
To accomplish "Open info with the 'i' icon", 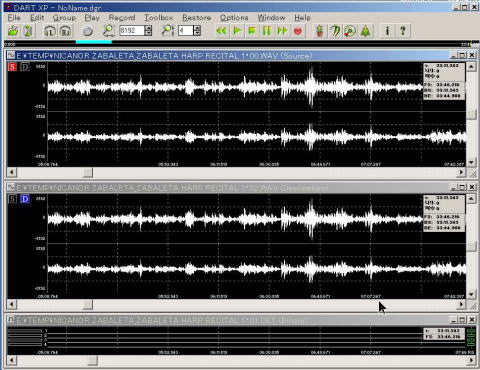I will 387,31.
